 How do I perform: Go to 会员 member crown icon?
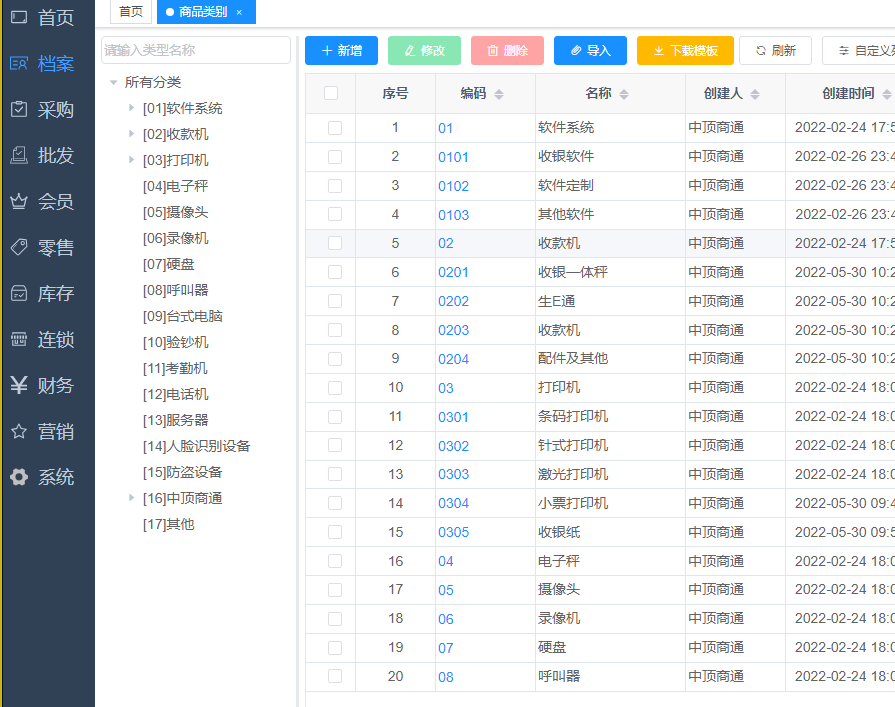19,202
